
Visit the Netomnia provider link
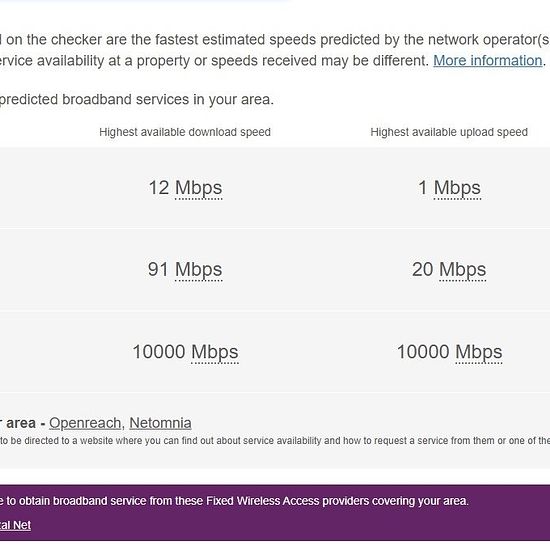pos(160,423)
